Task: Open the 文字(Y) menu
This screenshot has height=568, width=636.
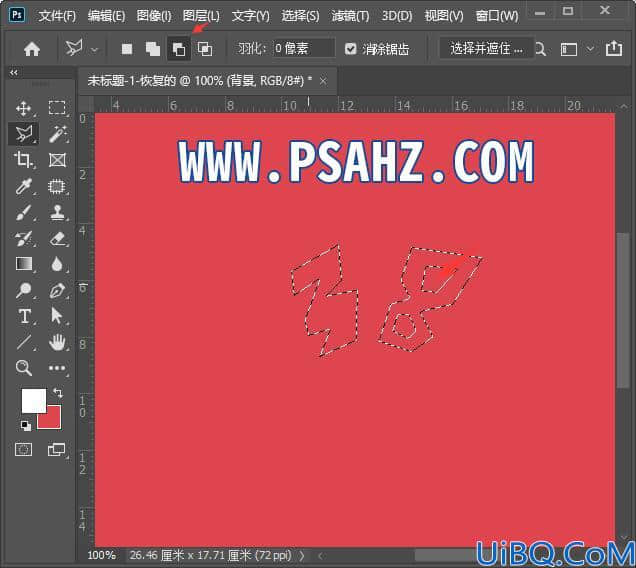Action: pyautogui.click(x=251, y=16)
